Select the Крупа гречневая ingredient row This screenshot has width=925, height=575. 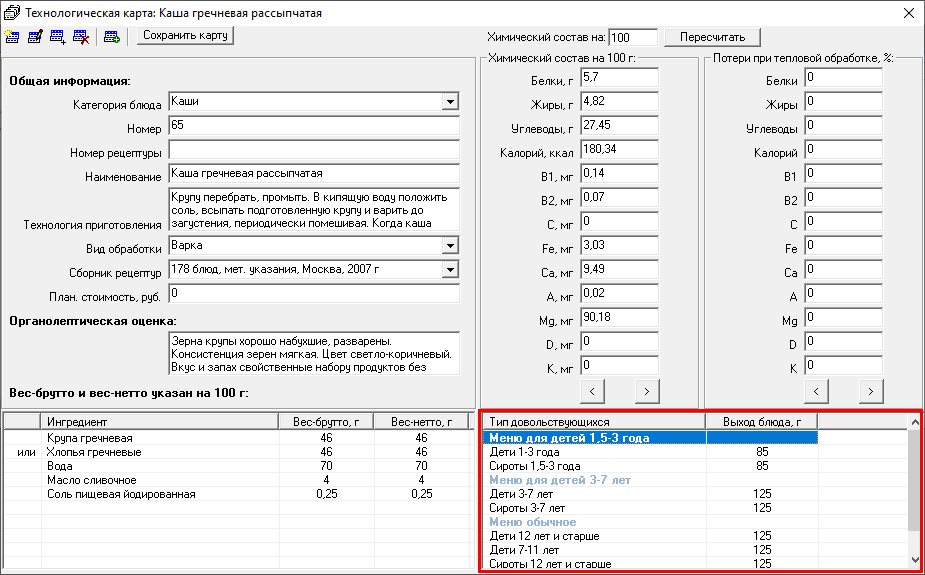point(90,438)
